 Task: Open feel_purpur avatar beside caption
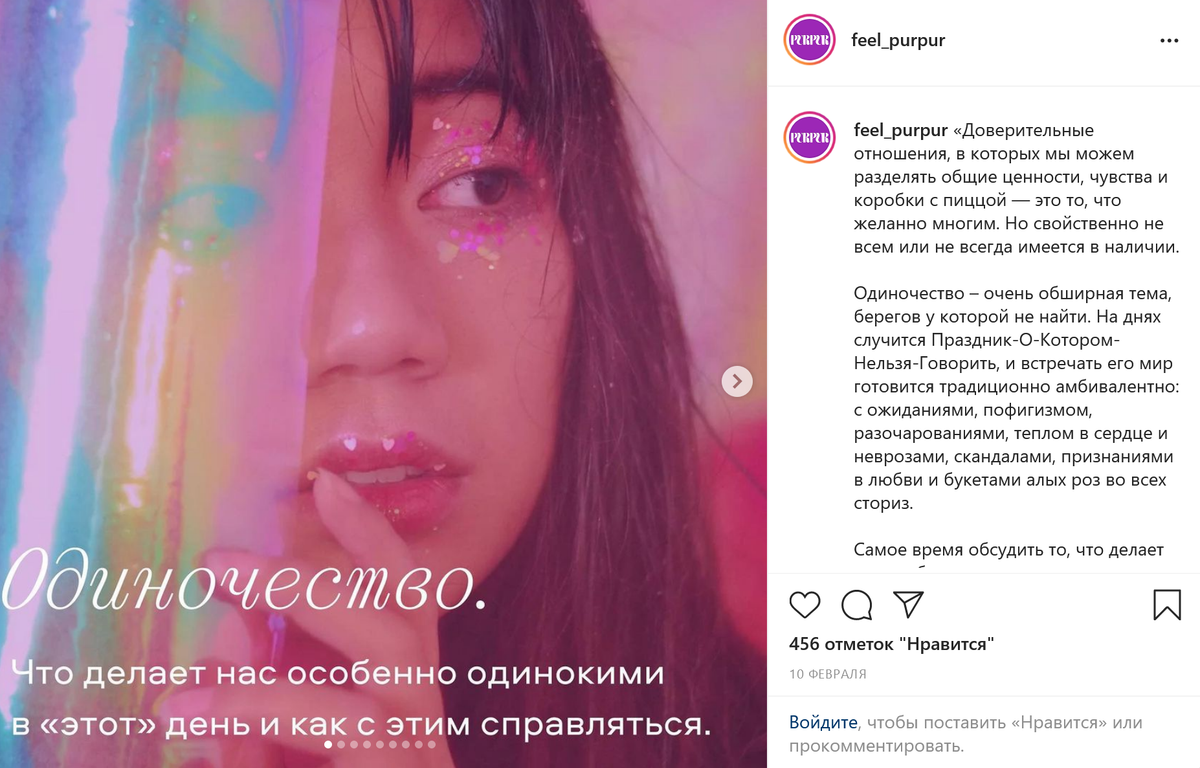(x=810, y=137)
